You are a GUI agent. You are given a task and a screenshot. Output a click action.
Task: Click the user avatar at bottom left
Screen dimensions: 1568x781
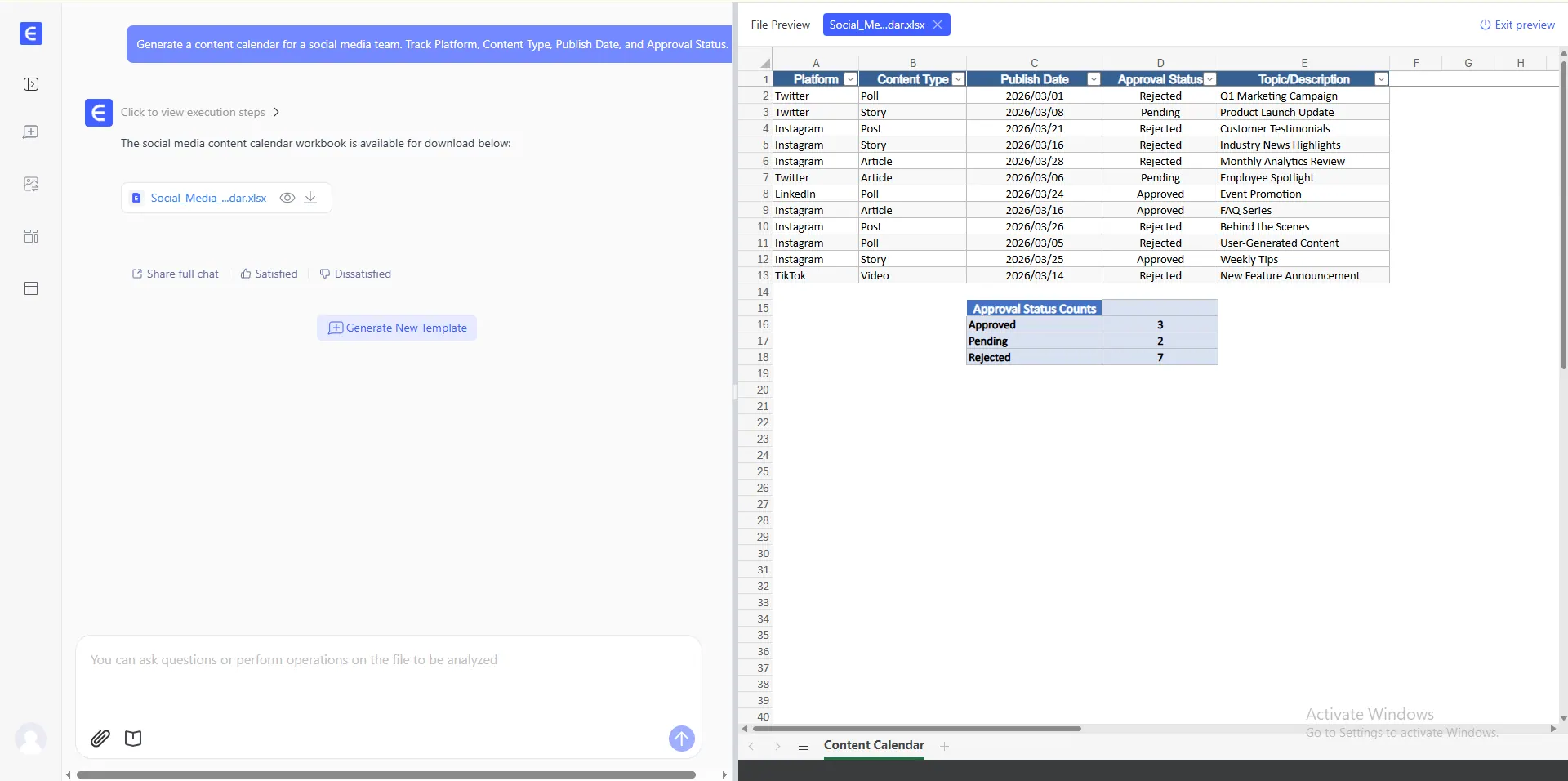tap(31, 739)
